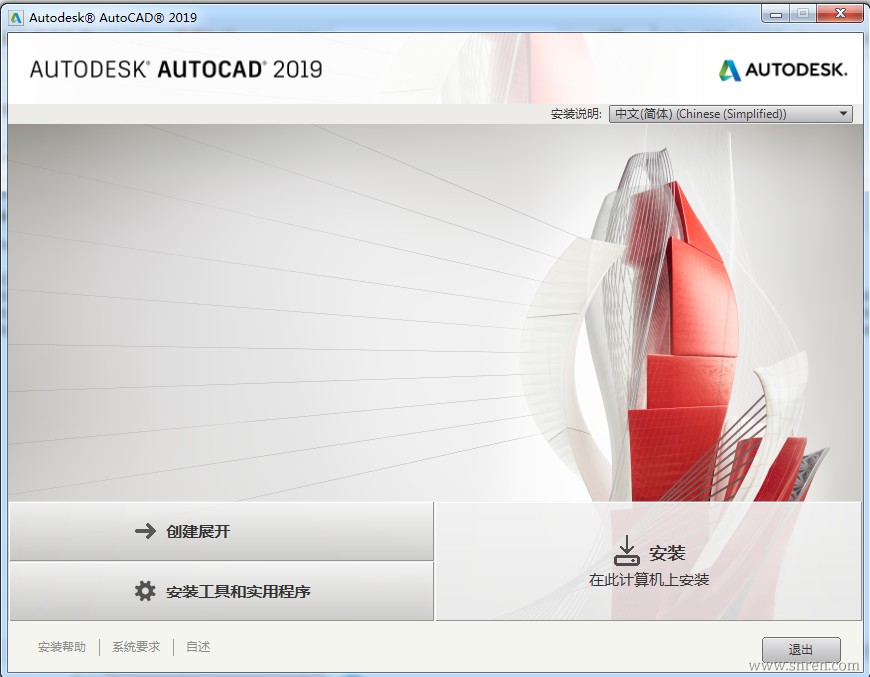870x677 pixels.
Task: Open the 系统要求 link
Action: click(x=136, y=647)
